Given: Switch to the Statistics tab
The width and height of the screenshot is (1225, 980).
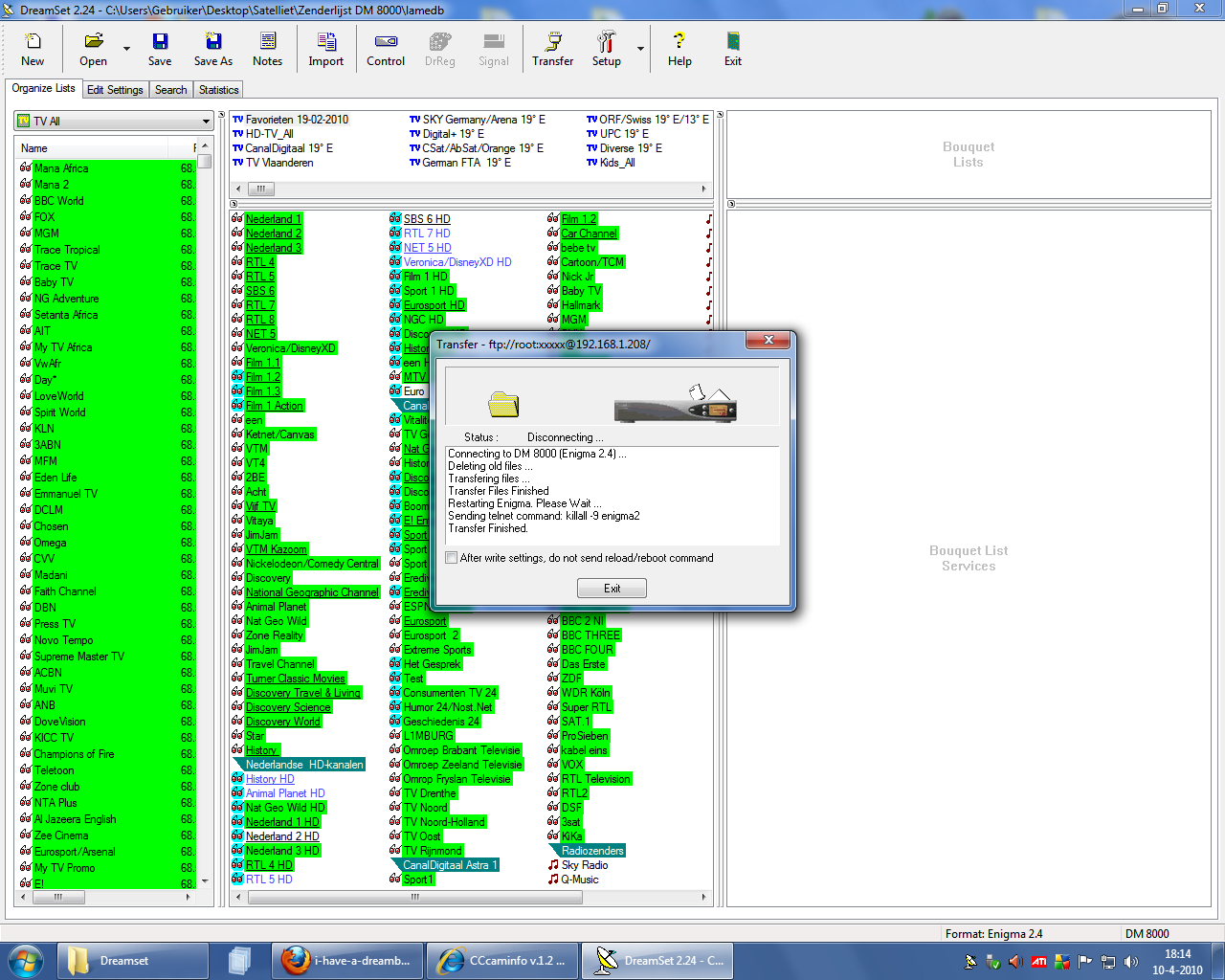Looking at the screenshot, I should pyautogui.click(x=219, y=90).
